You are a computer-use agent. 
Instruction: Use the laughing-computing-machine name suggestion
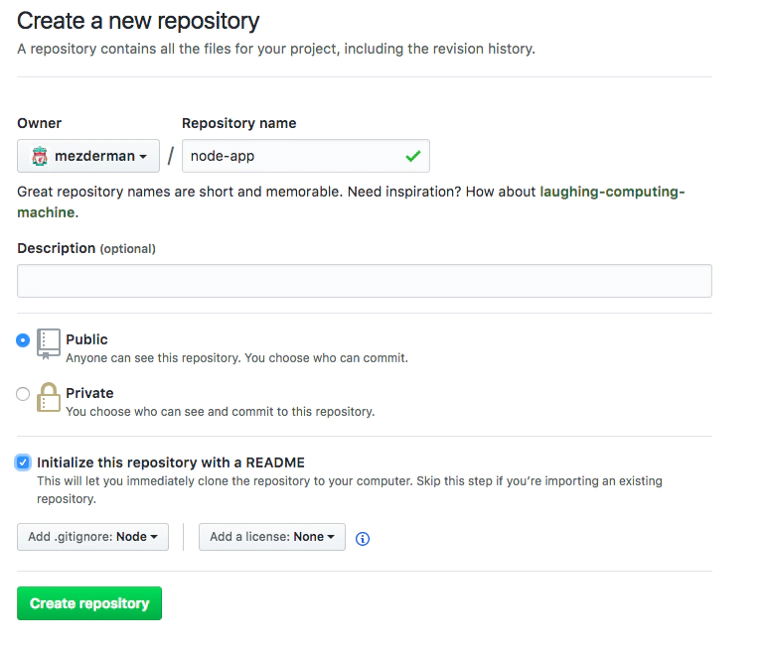click(x=351, y=202)
